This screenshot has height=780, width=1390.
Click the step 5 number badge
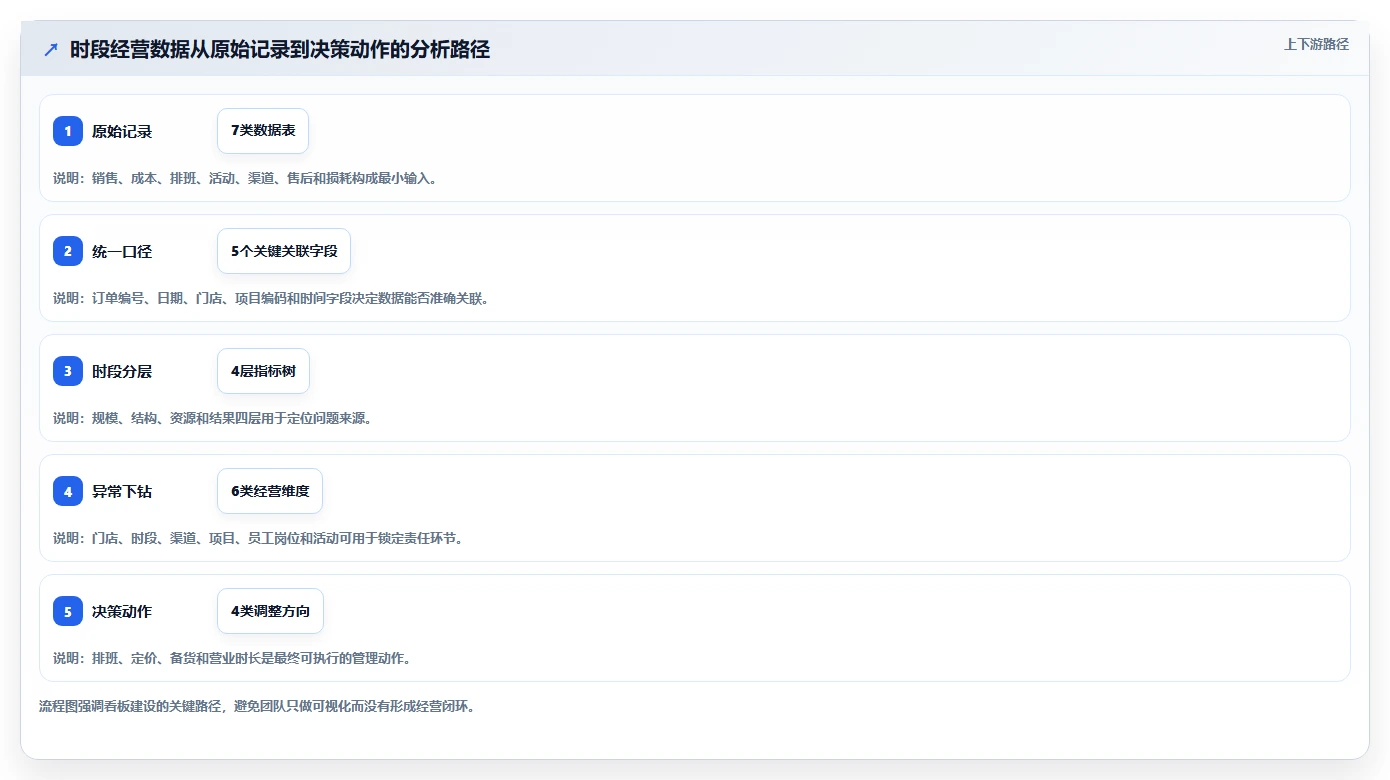click(x=68, y=611)
